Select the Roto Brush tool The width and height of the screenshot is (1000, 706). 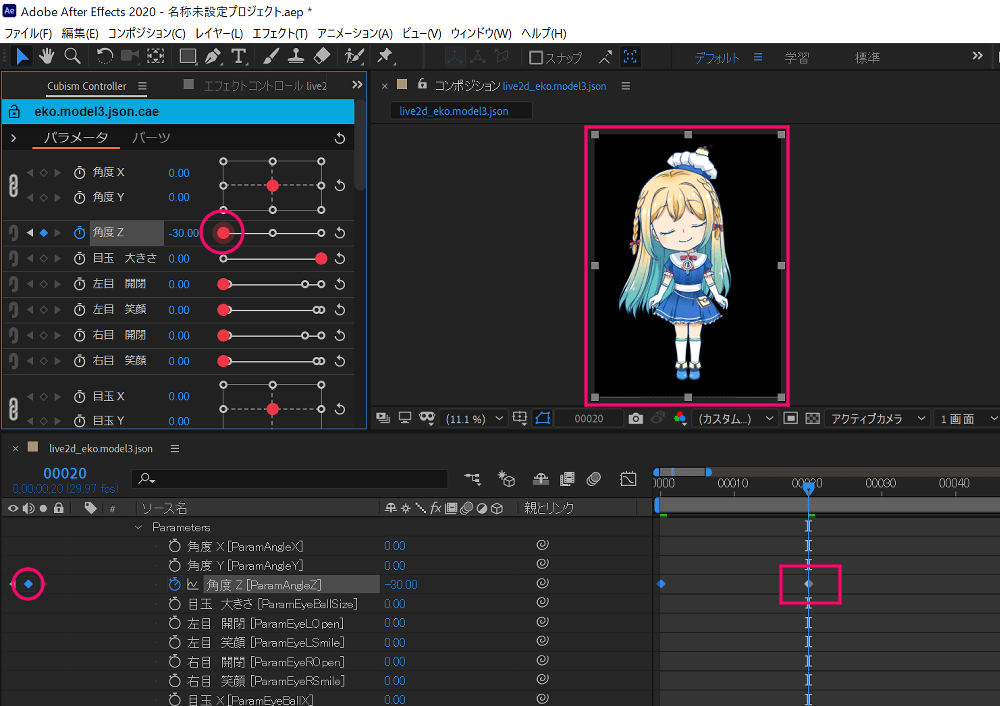point(353,57)
